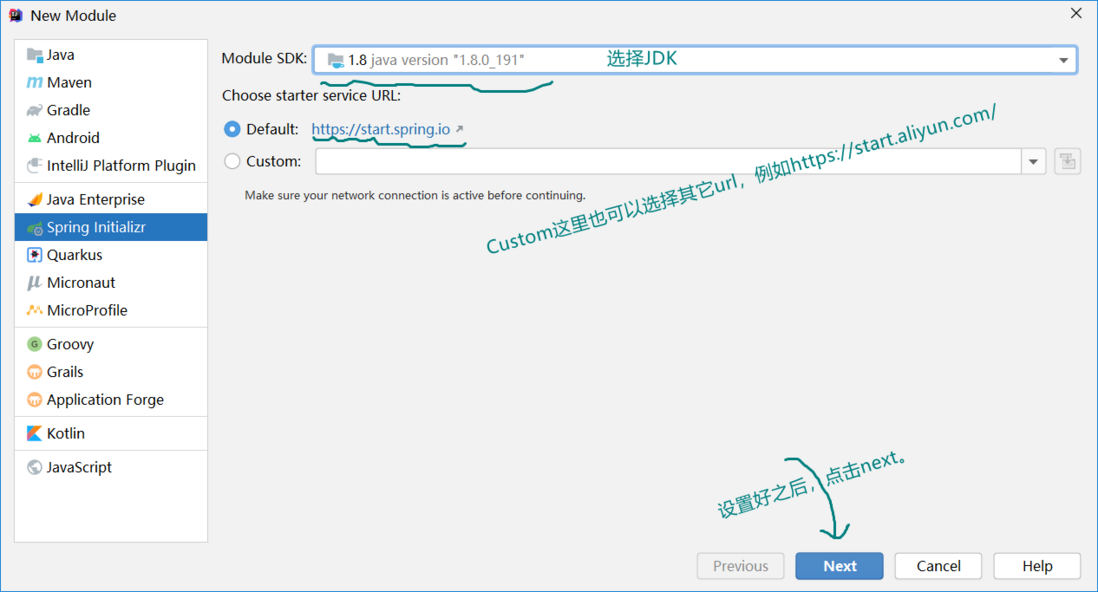The width and height of the screenshot is (1098, 592).
Task: Click the Android robot icon
Action: (x=34, y=138)
